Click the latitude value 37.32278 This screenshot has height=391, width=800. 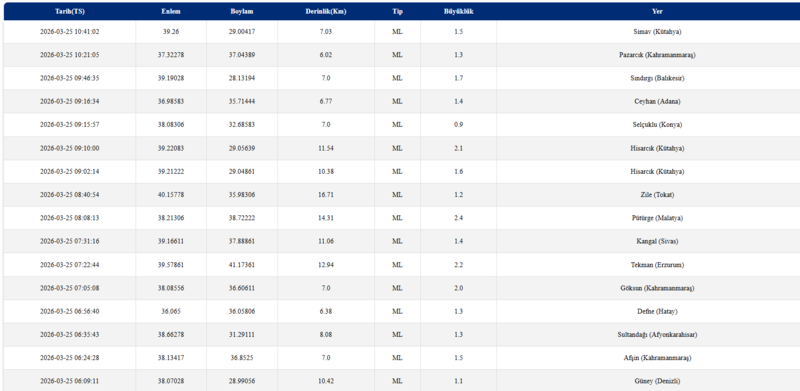click(x=171, y=55)
